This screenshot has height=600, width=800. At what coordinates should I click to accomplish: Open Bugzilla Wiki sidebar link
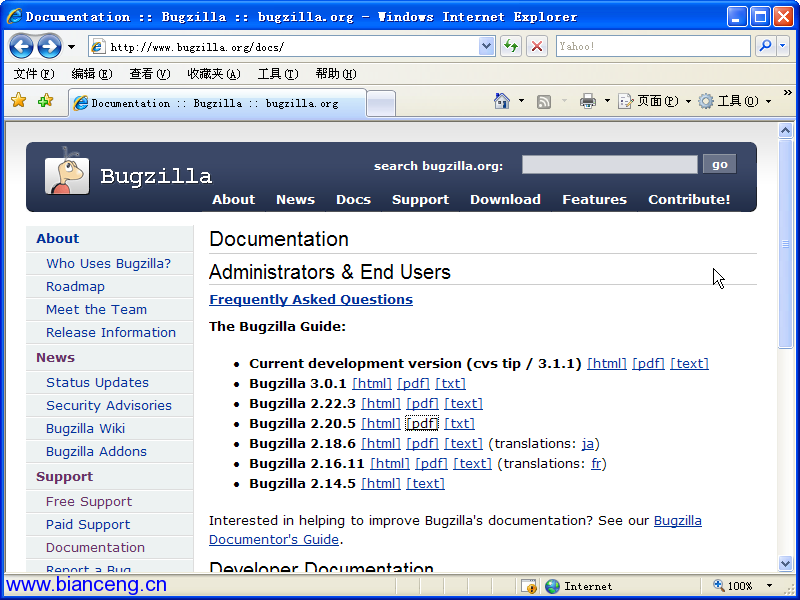[x=85, y=429]
